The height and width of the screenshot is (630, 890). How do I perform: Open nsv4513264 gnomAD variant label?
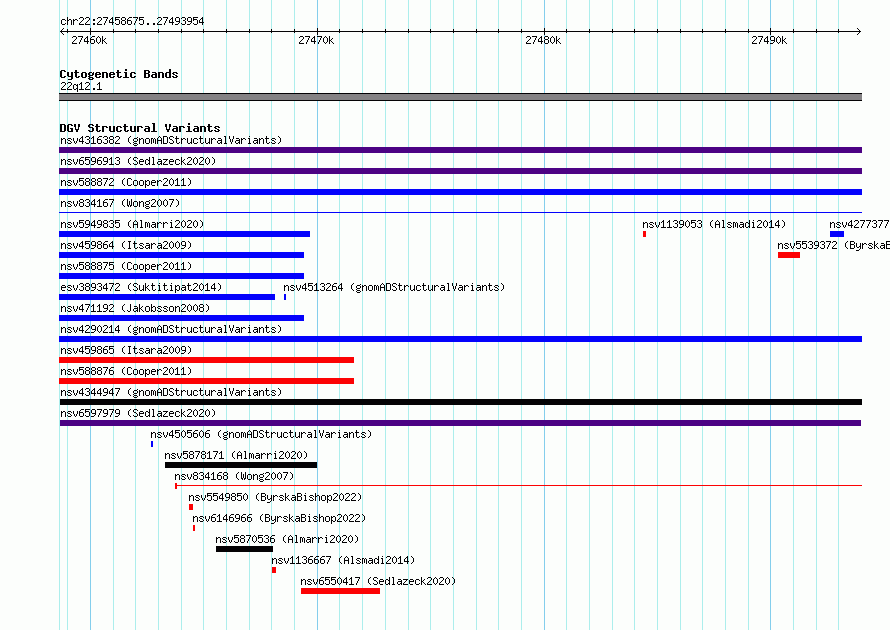(394, 287)
